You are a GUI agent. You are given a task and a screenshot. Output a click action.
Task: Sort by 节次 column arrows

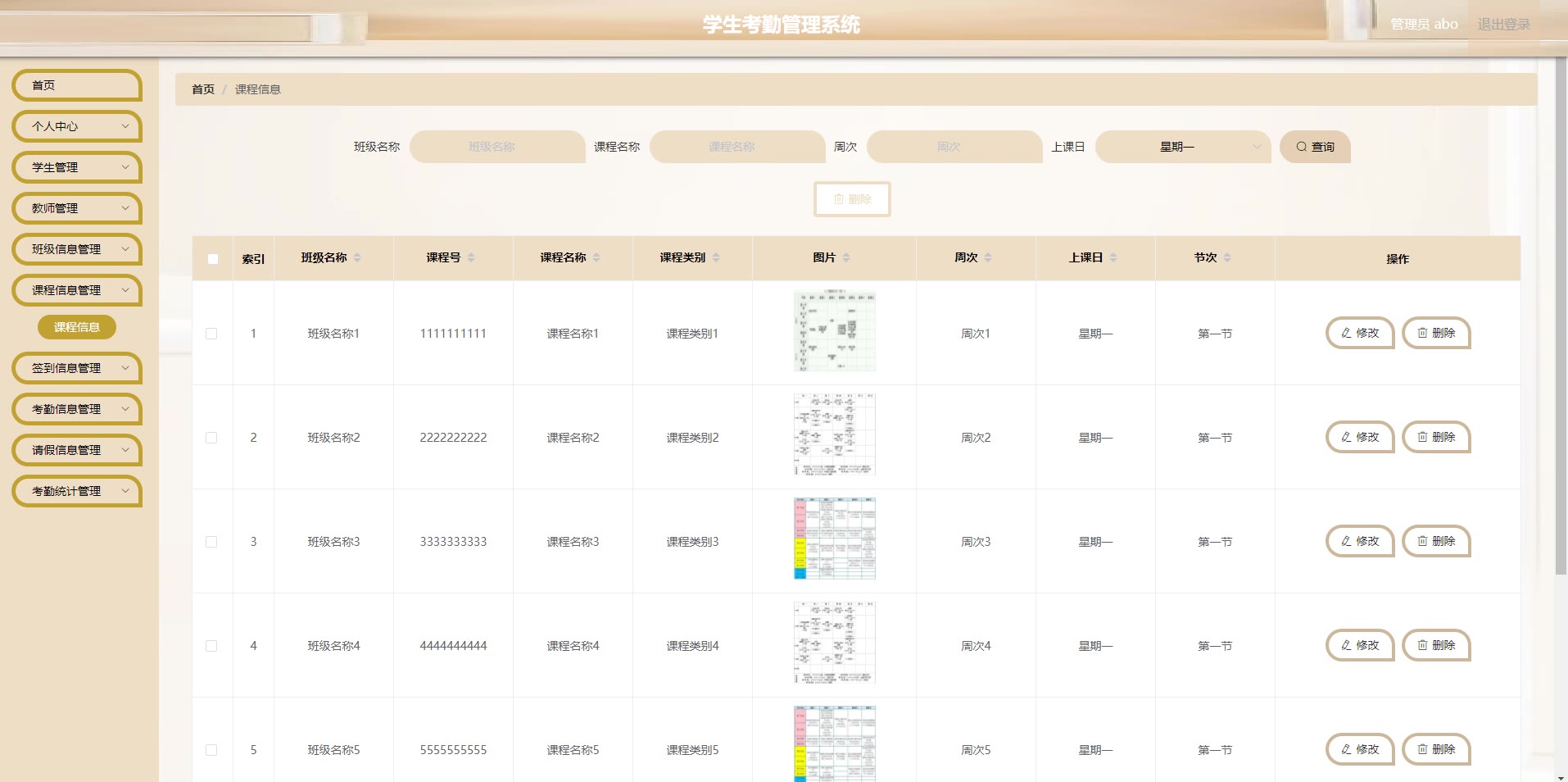pyautogui.click(x=1227, y=257)
